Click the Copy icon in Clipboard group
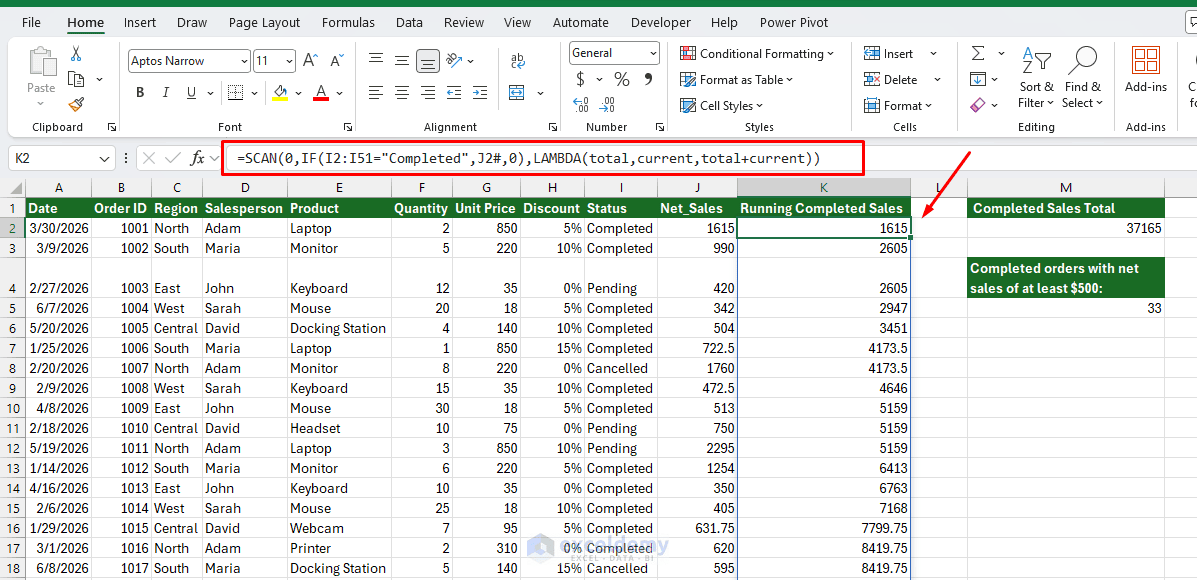The height and width of the screenshot is (580, 1197). 76,79
